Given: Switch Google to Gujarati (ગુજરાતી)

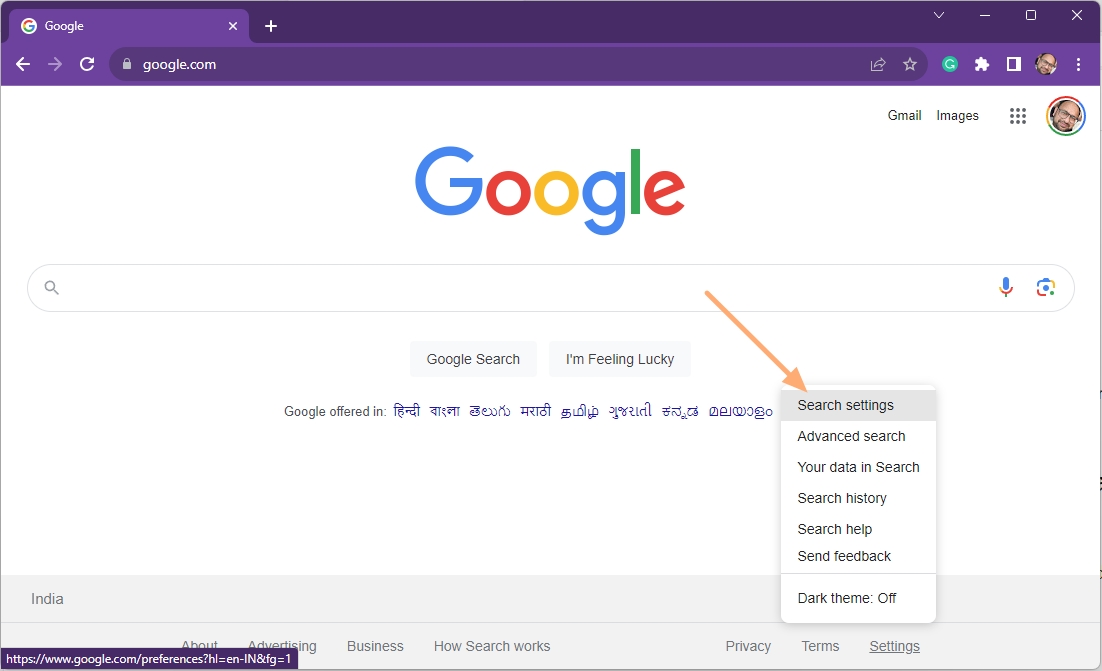Looking at the screenshot, I should click(630, 410).
